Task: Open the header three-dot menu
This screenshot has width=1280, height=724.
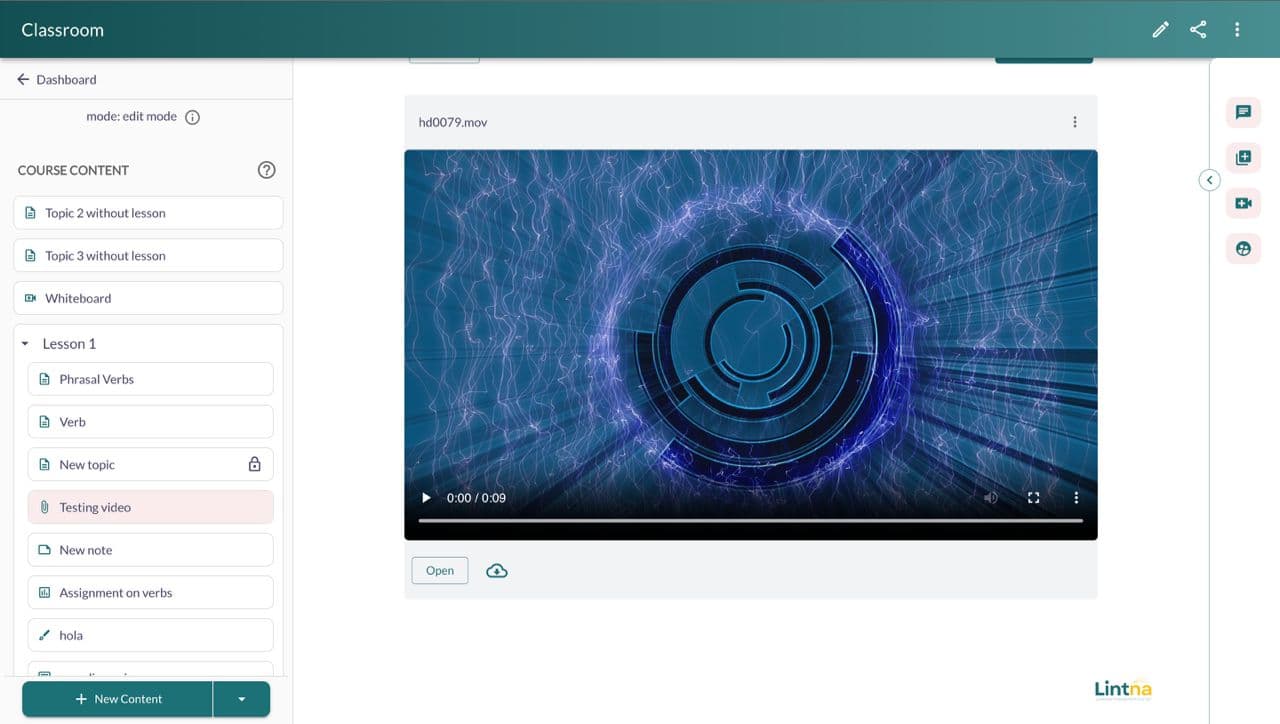Action: point(1237,30)
